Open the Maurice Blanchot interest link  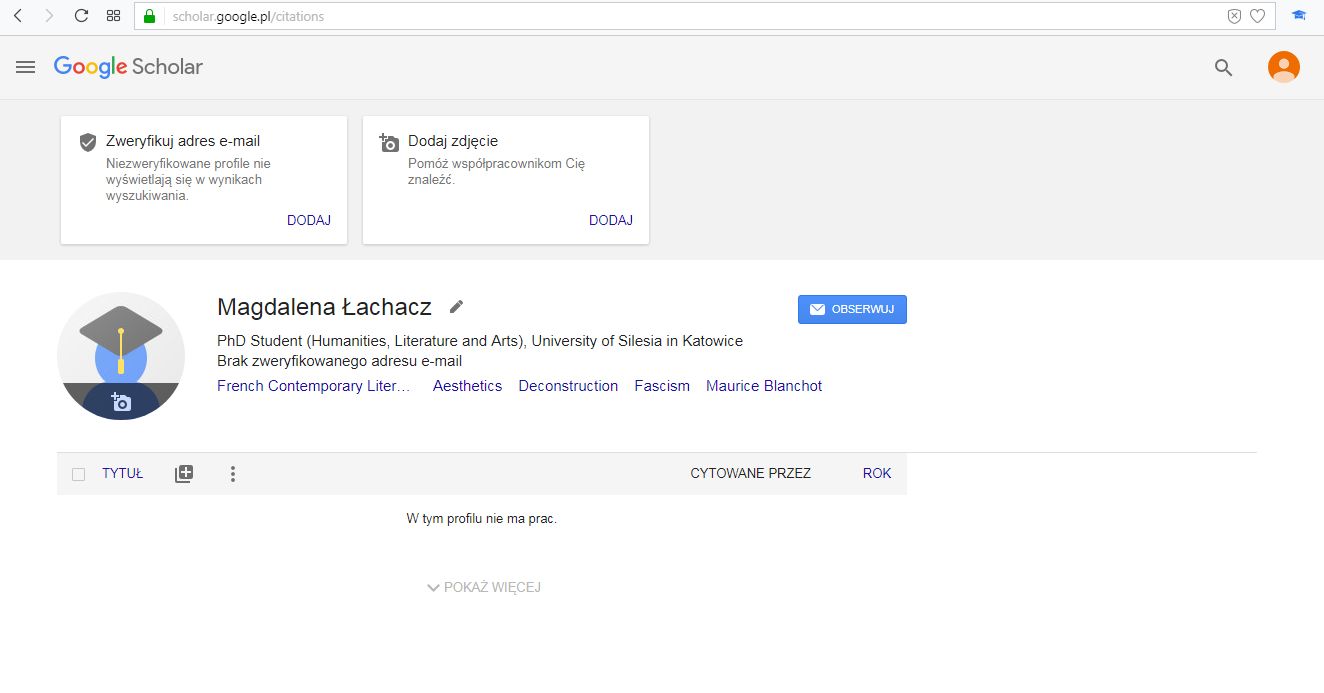click(764, 386)
